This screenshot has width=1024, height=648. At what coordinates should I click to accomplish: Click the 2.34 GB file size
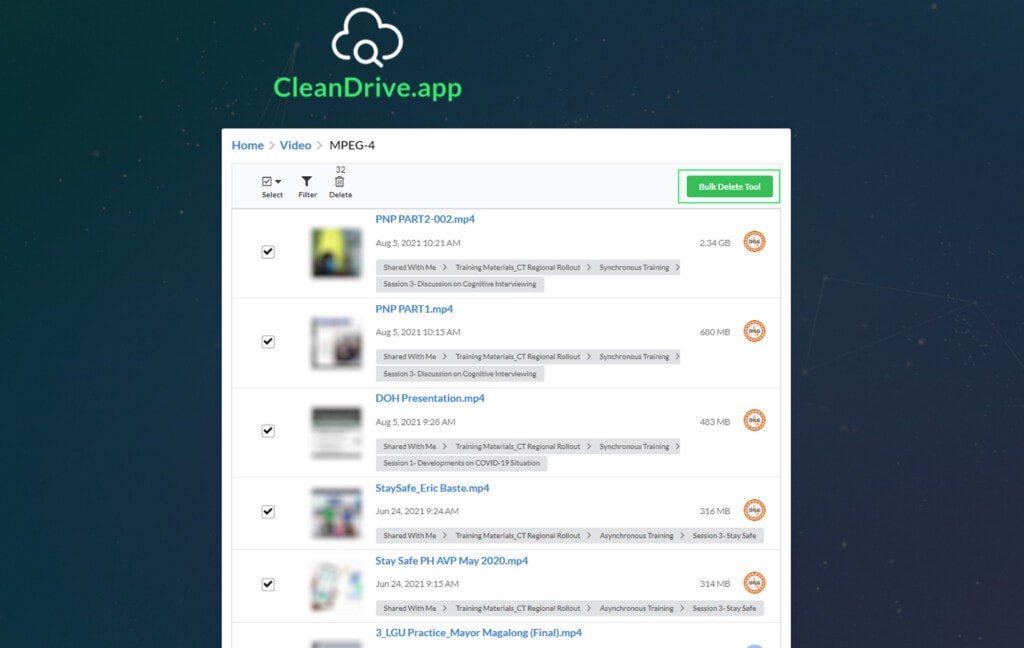714,243
